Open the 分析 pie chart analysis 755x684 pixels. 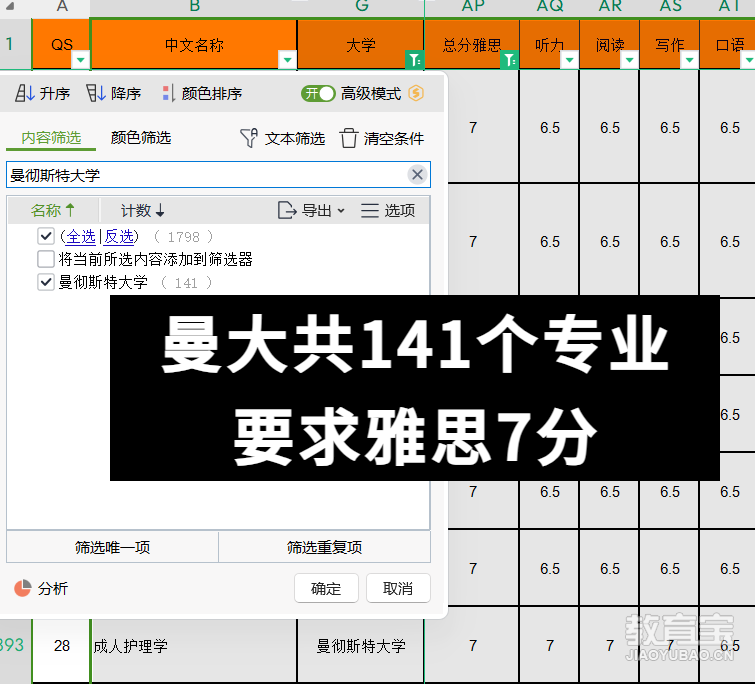tap(41, 588)
